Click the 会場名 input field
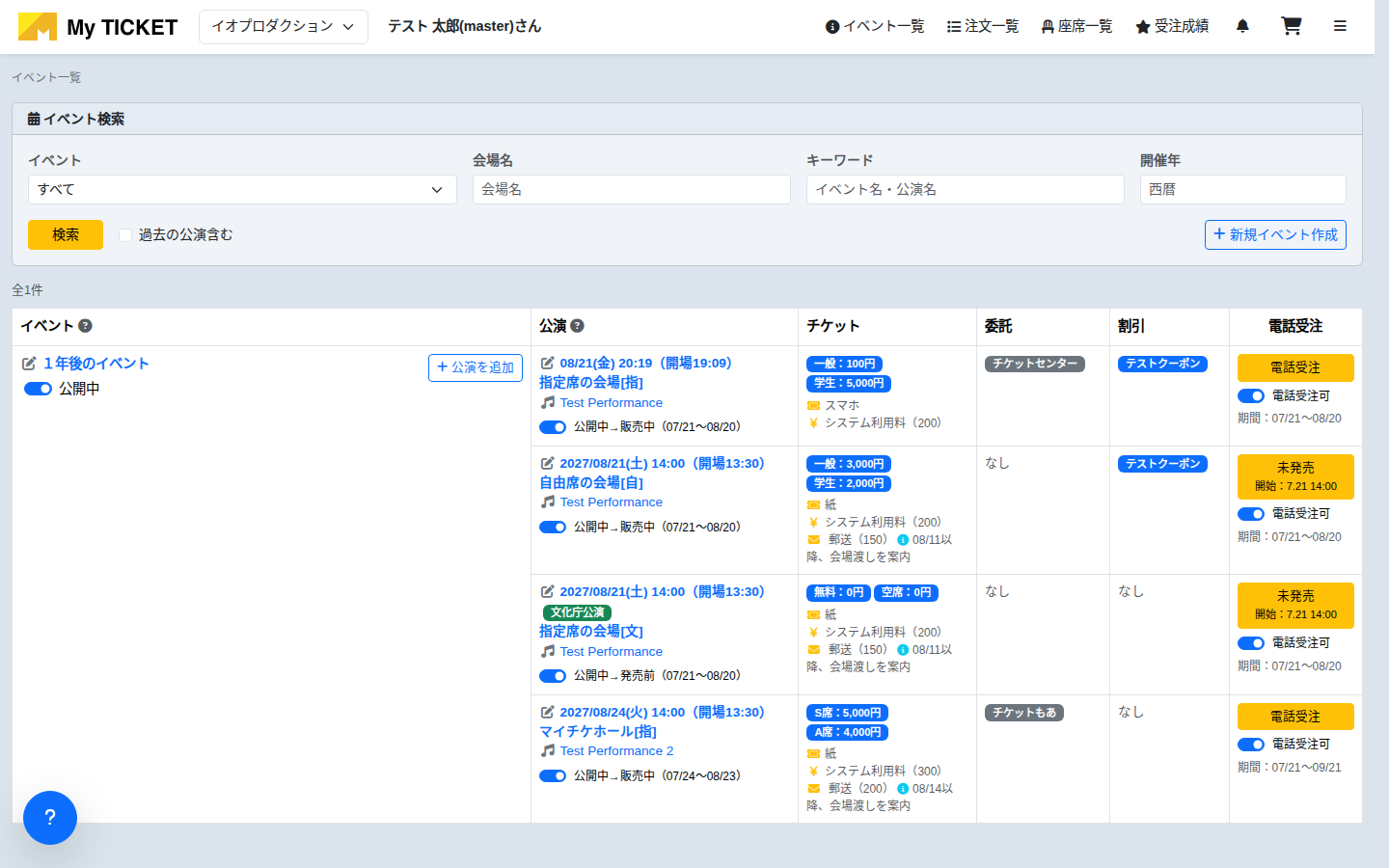This screenshot has height=868, width=1389. [632, 189]
